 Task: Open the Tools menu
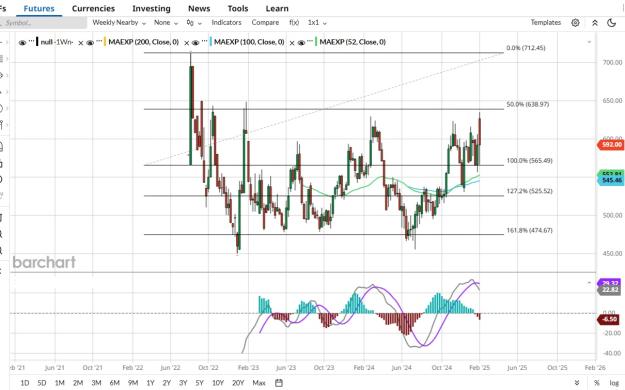click(238, 8)
